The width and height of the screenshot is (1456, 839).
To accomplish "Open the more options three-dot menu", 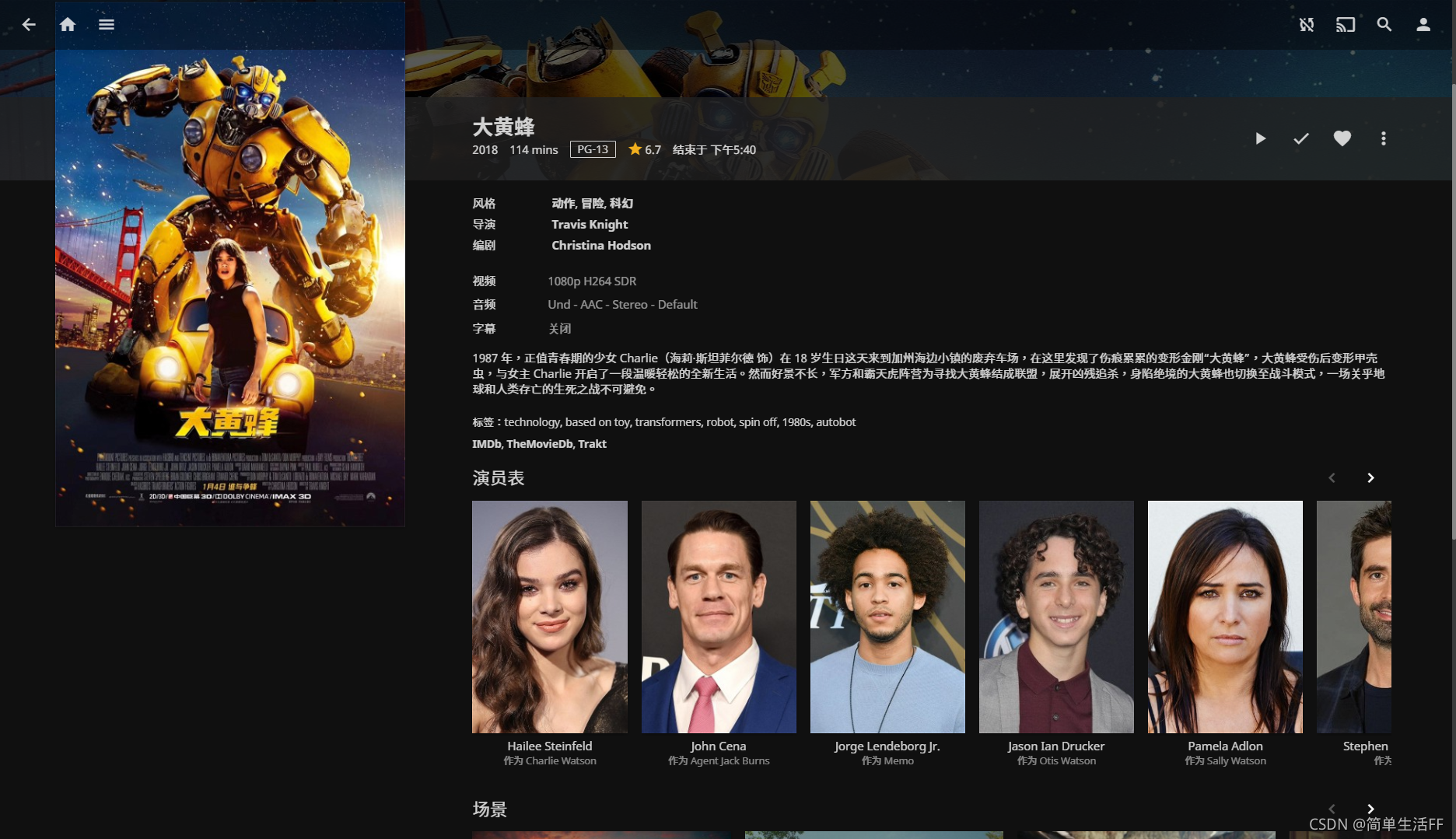I will 1383,138.
